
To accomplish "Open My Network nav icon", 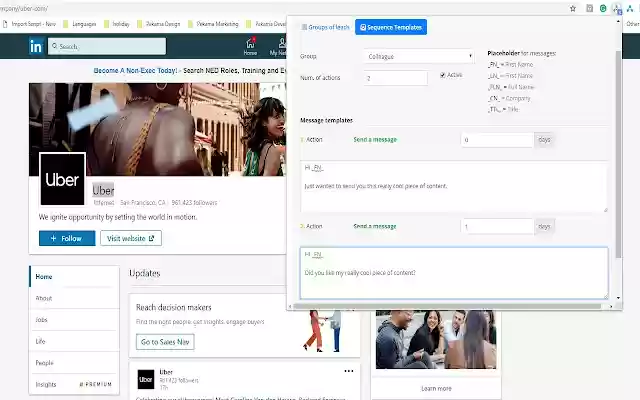I will pos(280,47).
